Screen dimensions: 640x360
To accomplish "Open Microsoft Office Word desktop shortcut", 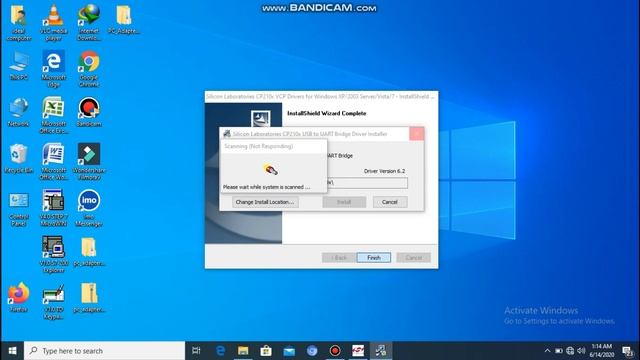I will (53, 162).
